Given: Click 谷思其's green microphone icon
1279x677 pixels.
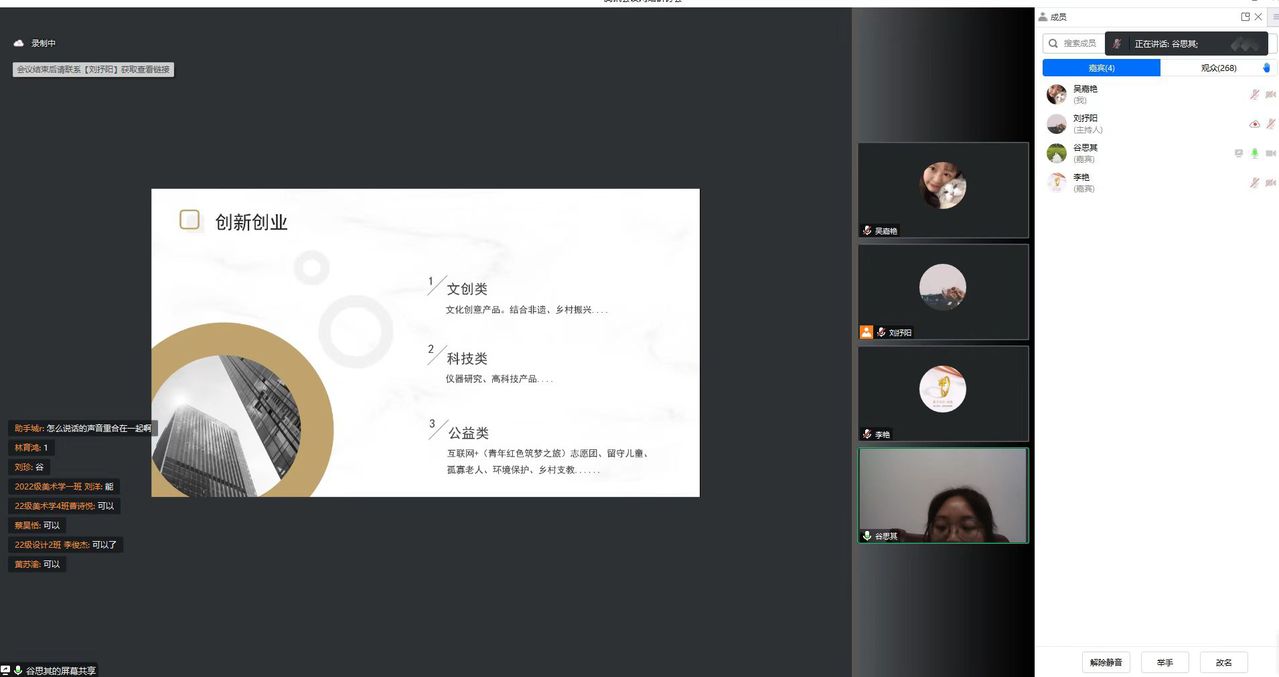Looking at the screenshot, I should tap(1254, 154).
